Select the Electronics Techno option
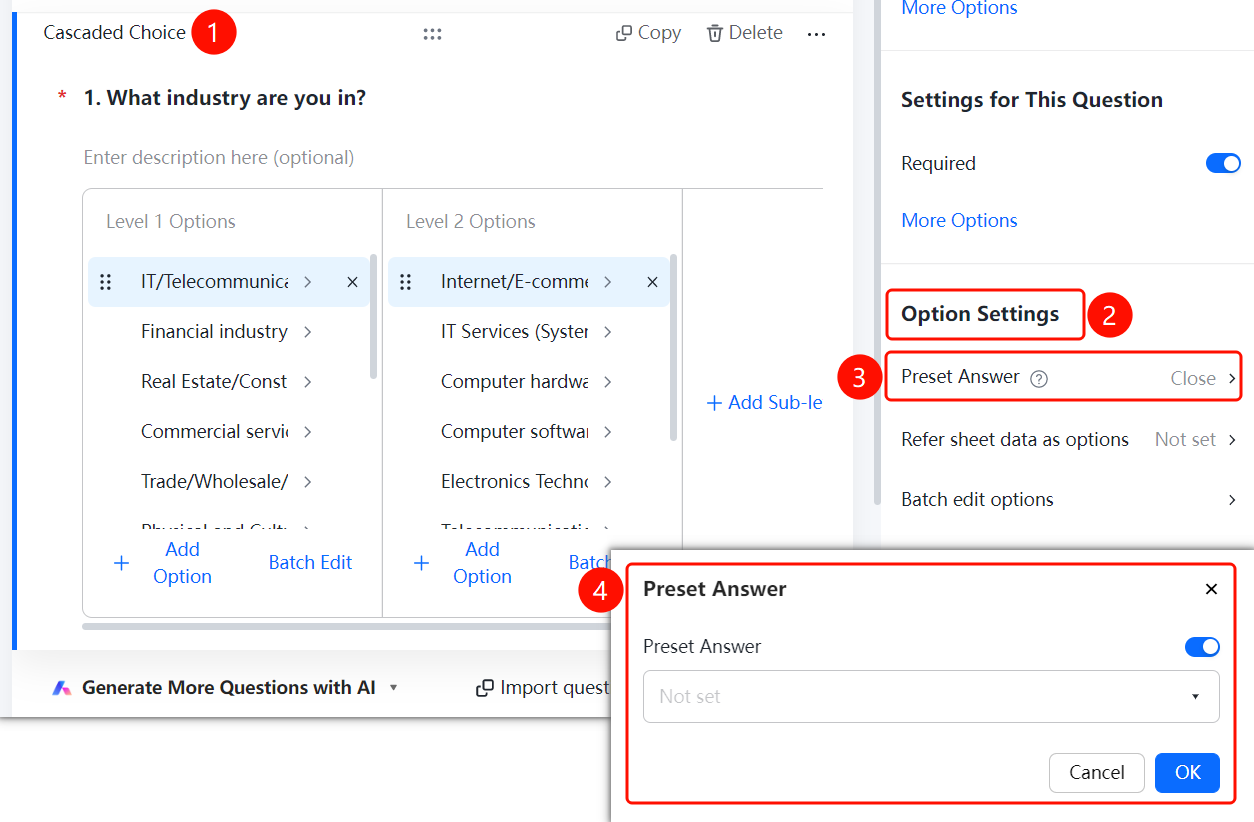This screenshot has width=1254, height=822. pyautogui.click(x=514, y=482)
